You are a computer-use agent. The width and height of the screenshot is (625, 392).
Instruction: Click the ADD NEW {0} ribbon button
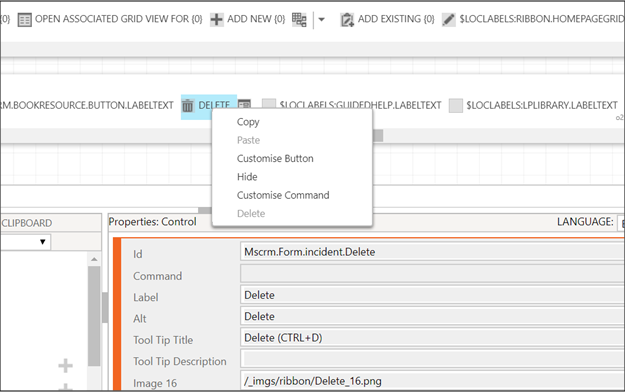click(248, 19)
